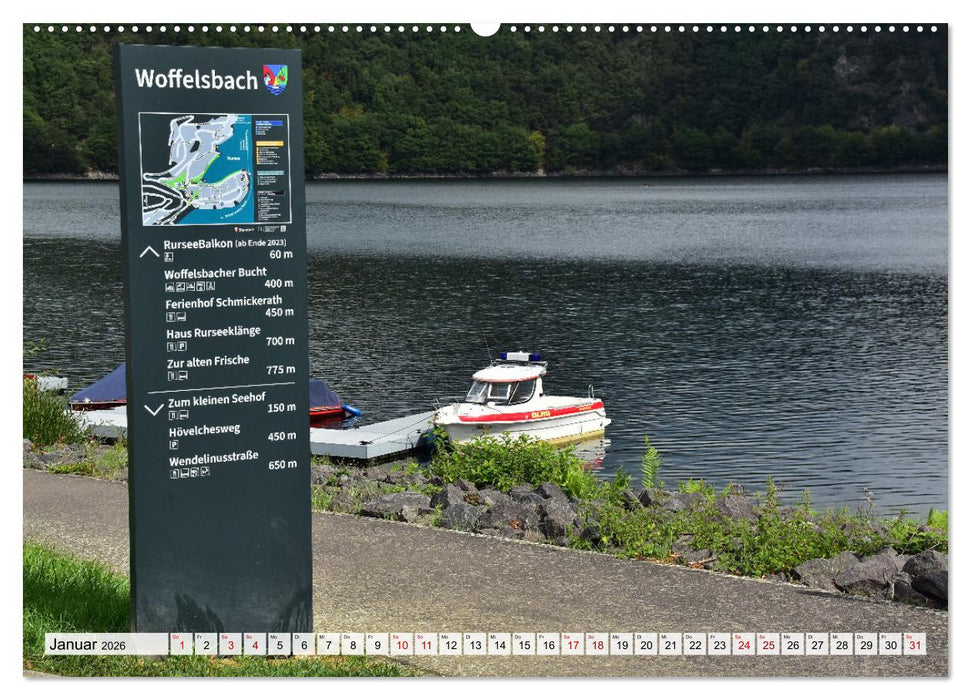Expand the upward chevron above RurseeBalkon

[150, 250]
